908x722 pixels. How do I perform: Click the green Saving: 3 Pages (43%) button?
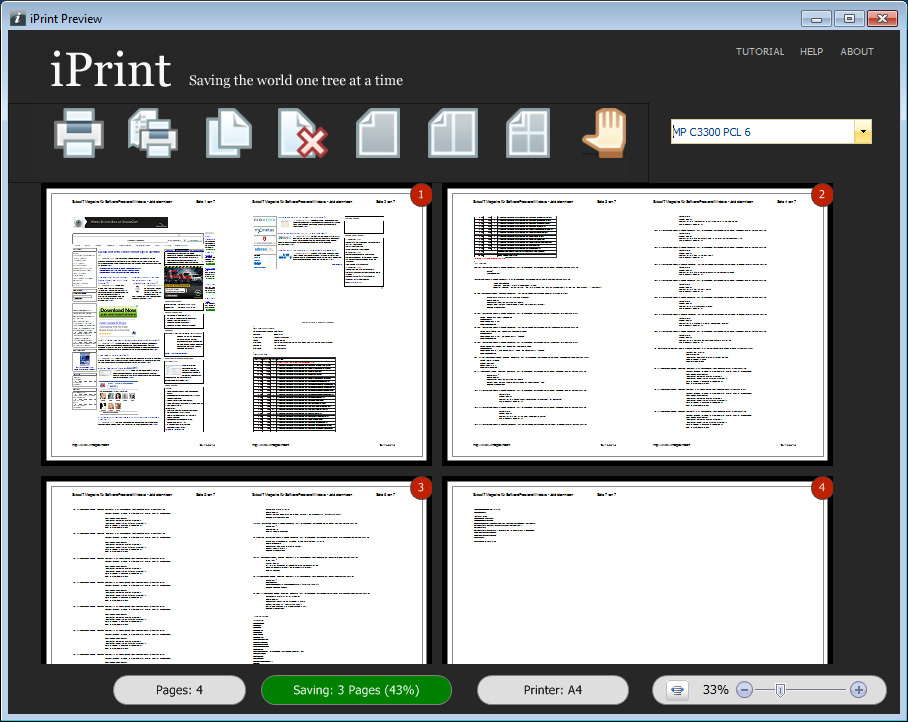tap(356, 690)
